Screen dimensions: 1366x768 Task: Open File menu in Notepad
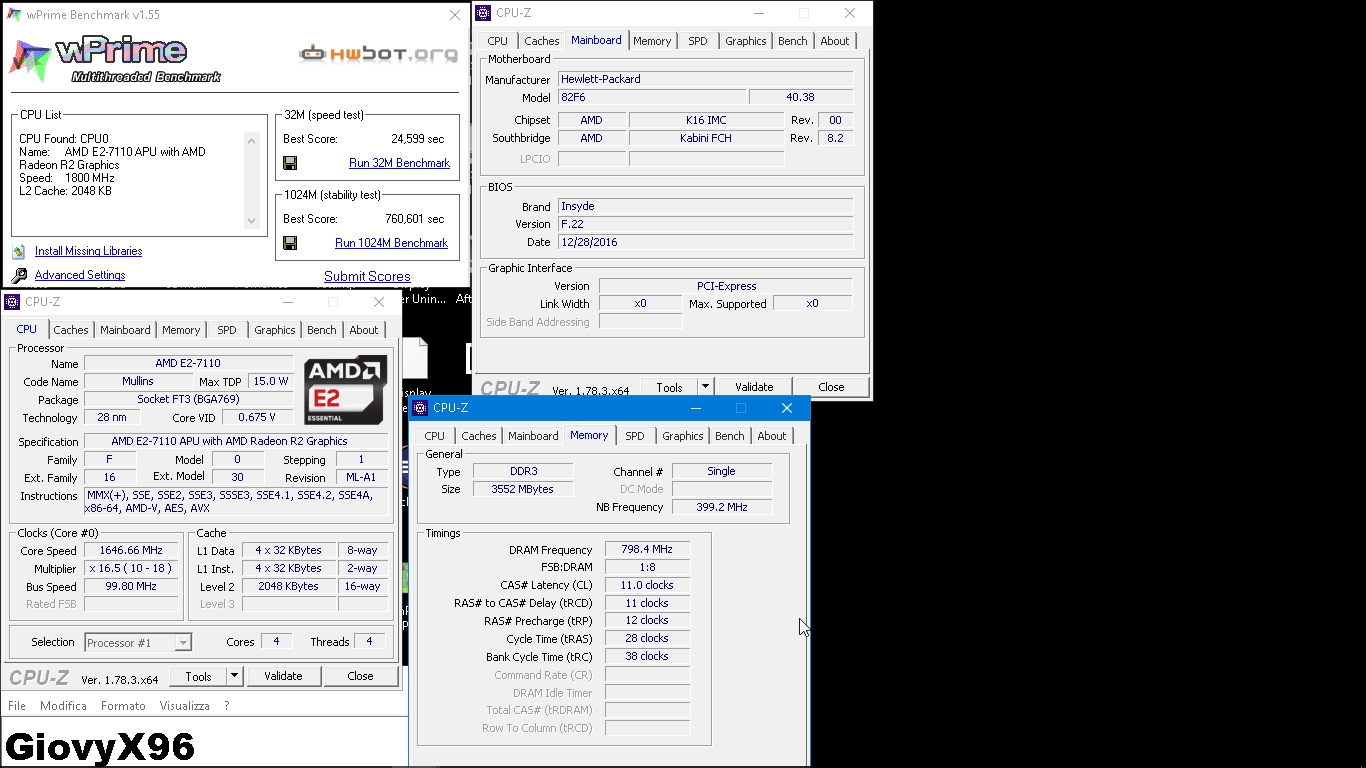pos(17,706)
